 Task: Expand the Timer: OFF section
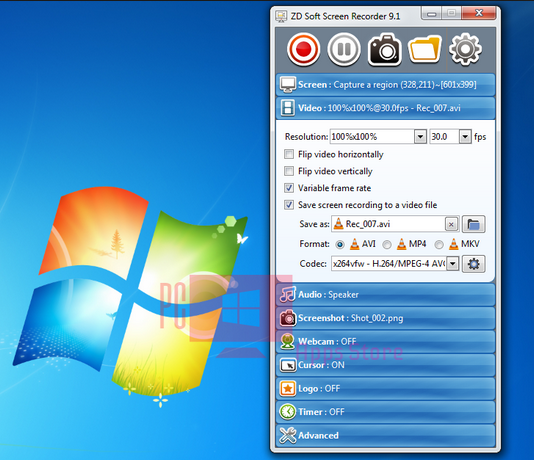pyautogui.click(x=386, y=412)
